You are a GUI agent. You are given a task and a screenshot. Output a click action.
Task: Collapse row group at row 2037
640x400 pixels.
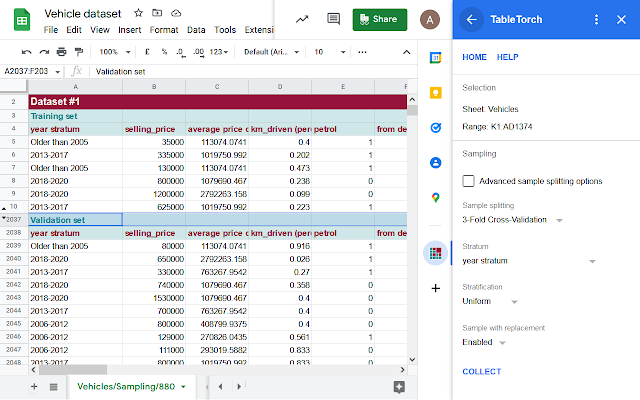[5, 219]
